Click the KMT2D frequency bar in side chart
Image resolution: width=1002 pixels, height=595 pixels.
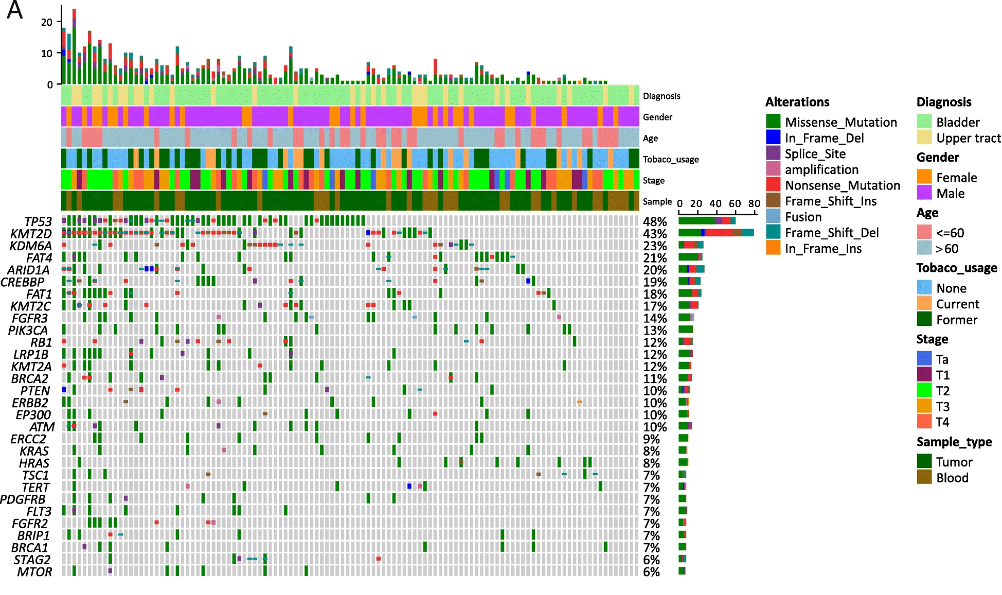coord(716,233)
